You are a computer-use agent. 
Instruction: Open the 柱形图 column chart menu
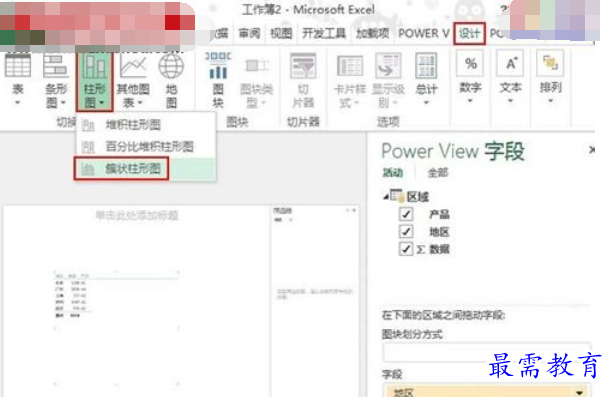click(95, 81)
